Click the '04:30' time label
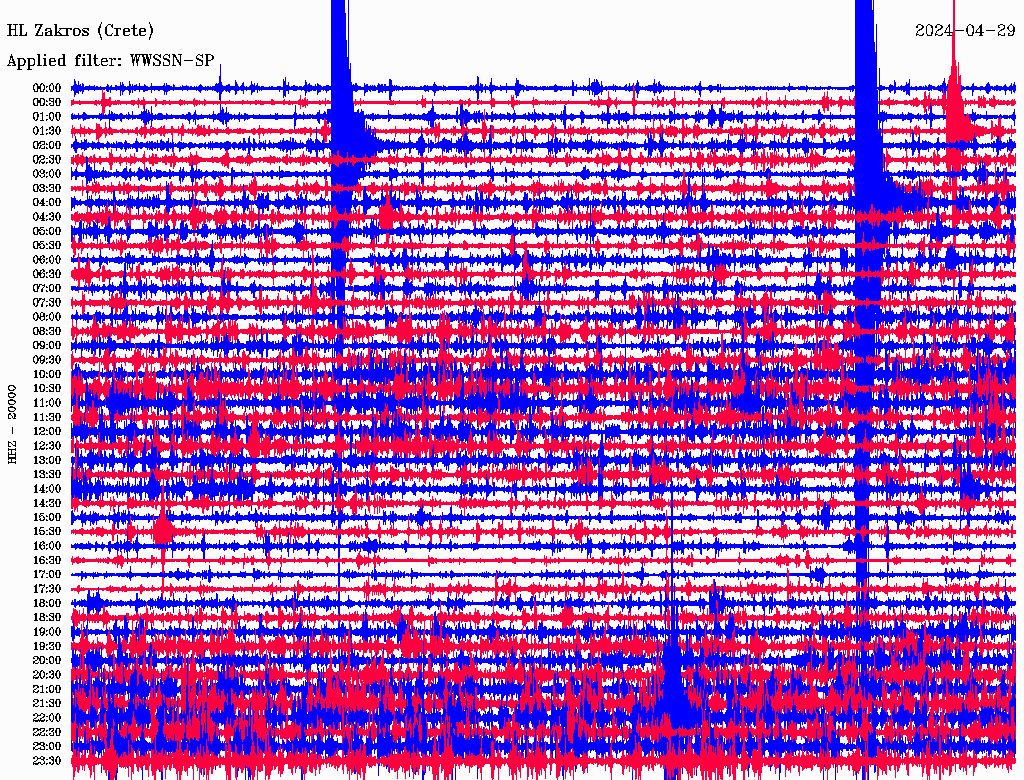The width and height of the screenshot is (1024, 780). 47,216
